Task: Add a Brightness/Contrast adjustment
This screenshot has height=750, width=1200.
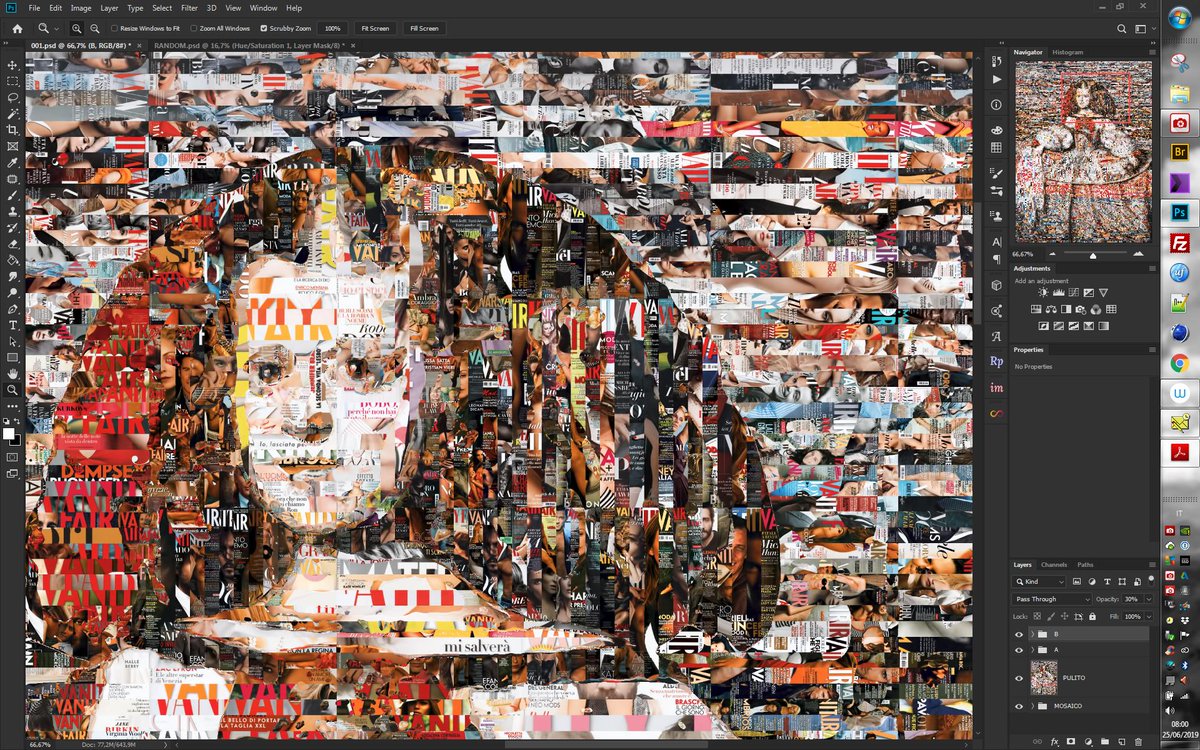Action: click(1043, 292)
